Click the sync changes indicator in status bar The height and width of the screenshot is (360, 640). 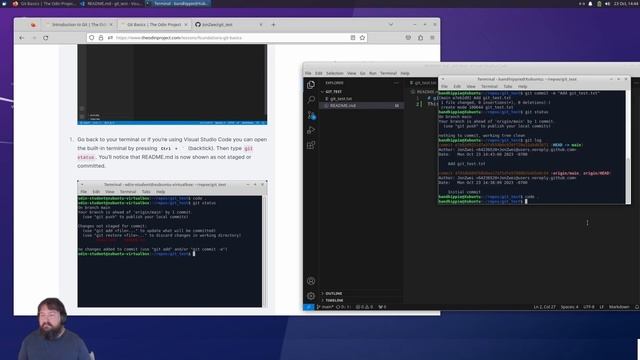(343, 307)
